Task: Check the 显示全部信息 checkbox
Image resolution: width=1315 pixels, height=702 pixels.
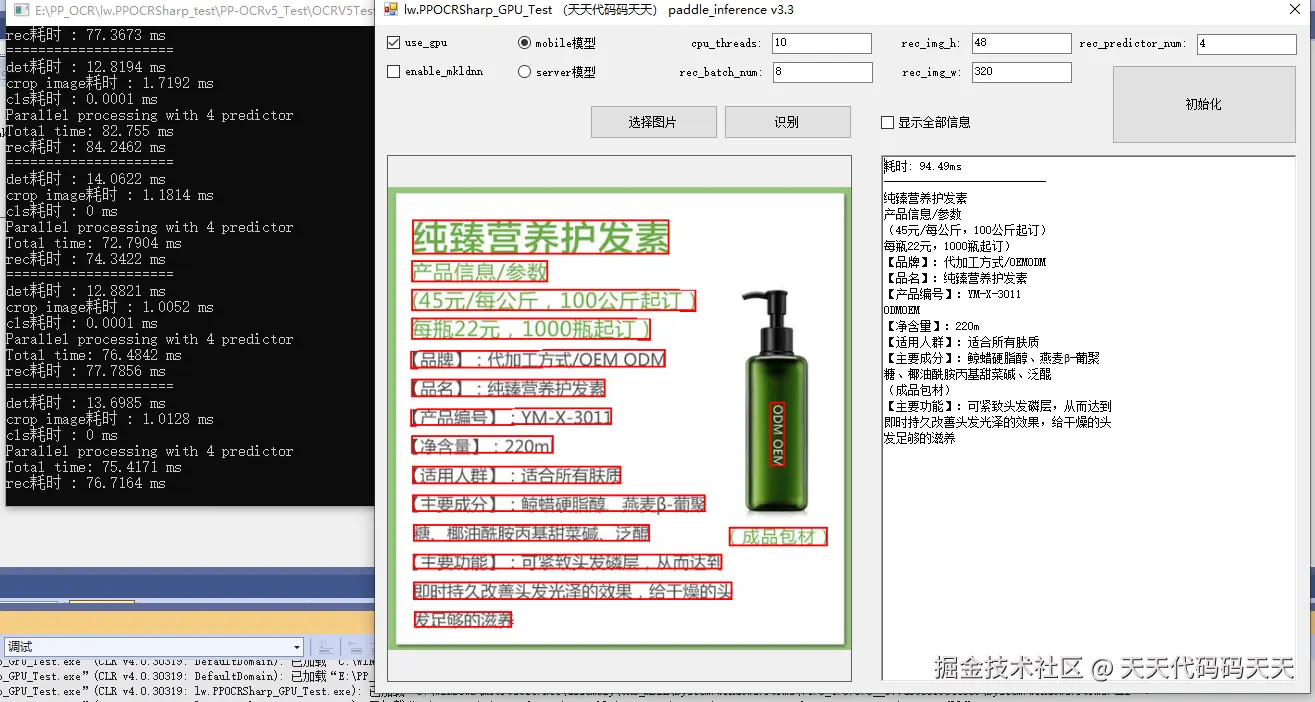Action: coord(886,122)
